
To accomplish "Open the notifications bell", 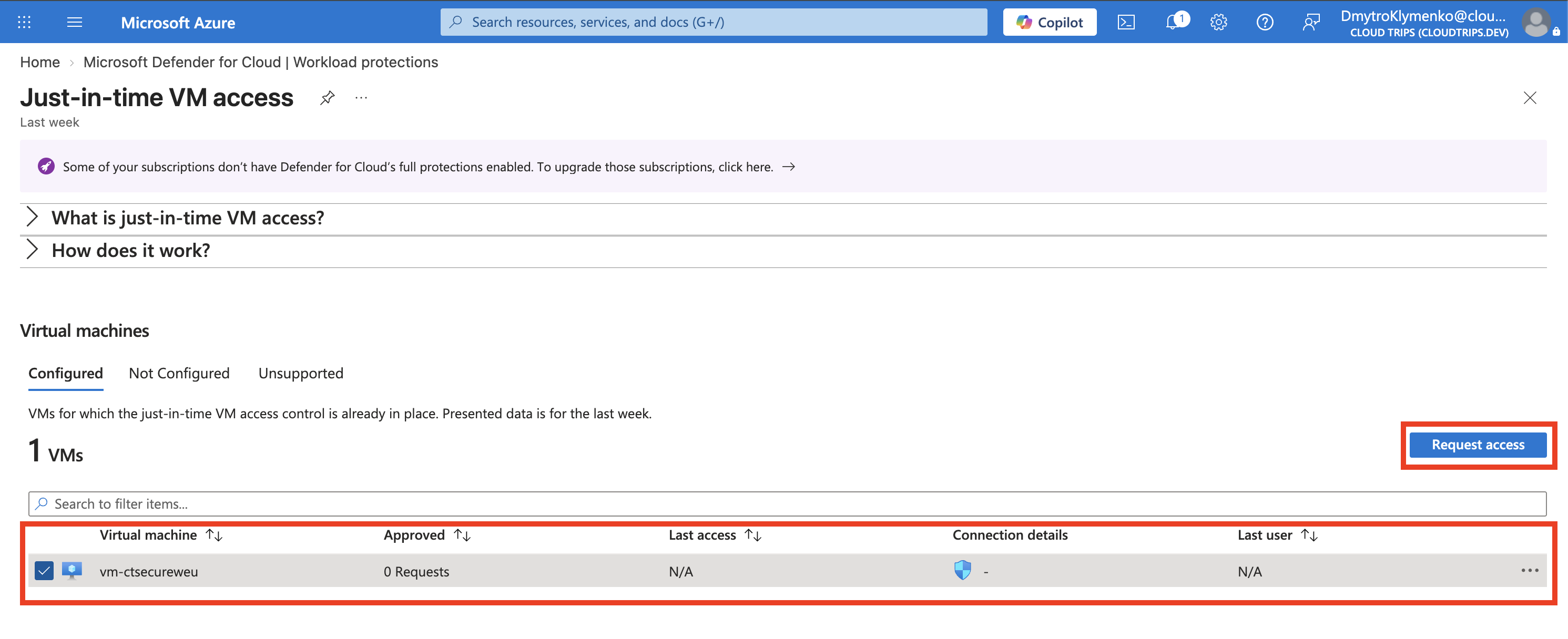I will pos(1174,23).
